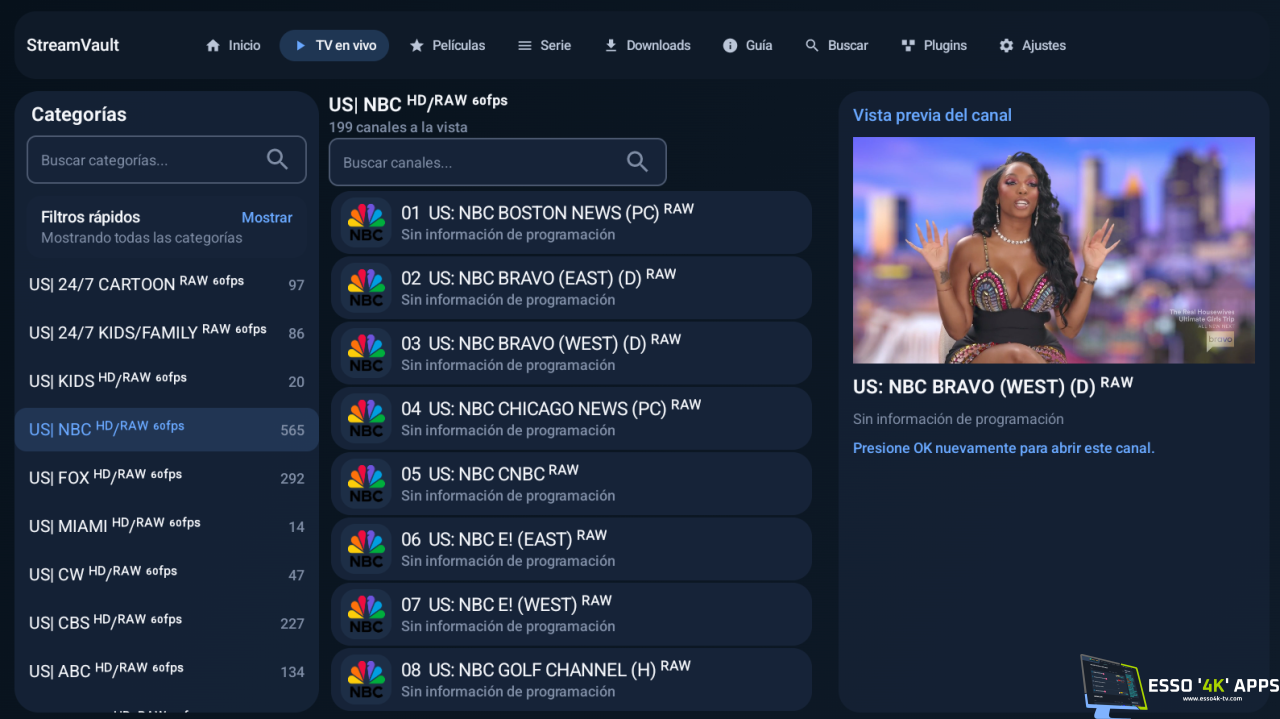Image resolution: width=1280 pixels, height=719 pixels.
Task: Click the gear icon beside Ajustes
Action: coord(1006,45)
